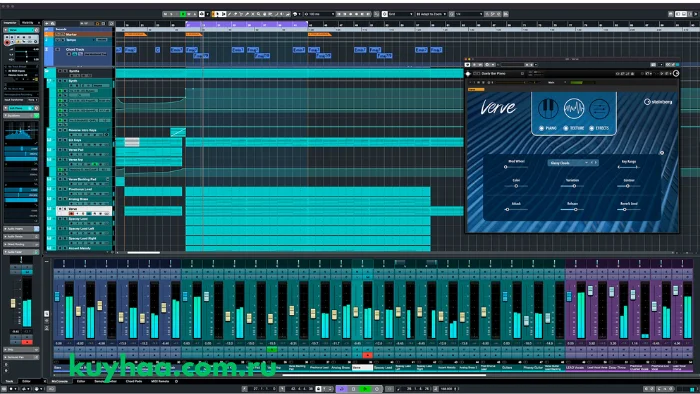The width and height of the screenshot is (700, 394).
Task: Click the red record button on Verve mixer channel
Action: 367,356
